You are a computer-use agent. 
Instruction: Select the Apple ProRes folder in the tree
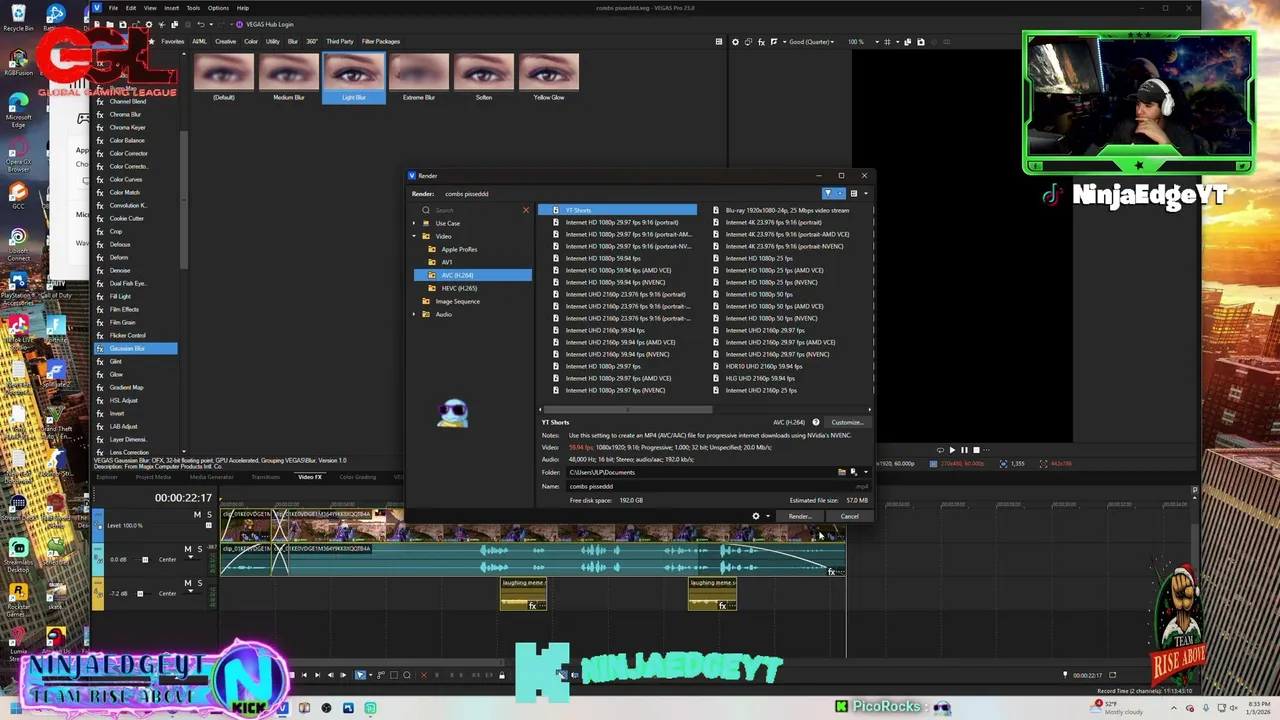tap(459, 249)
